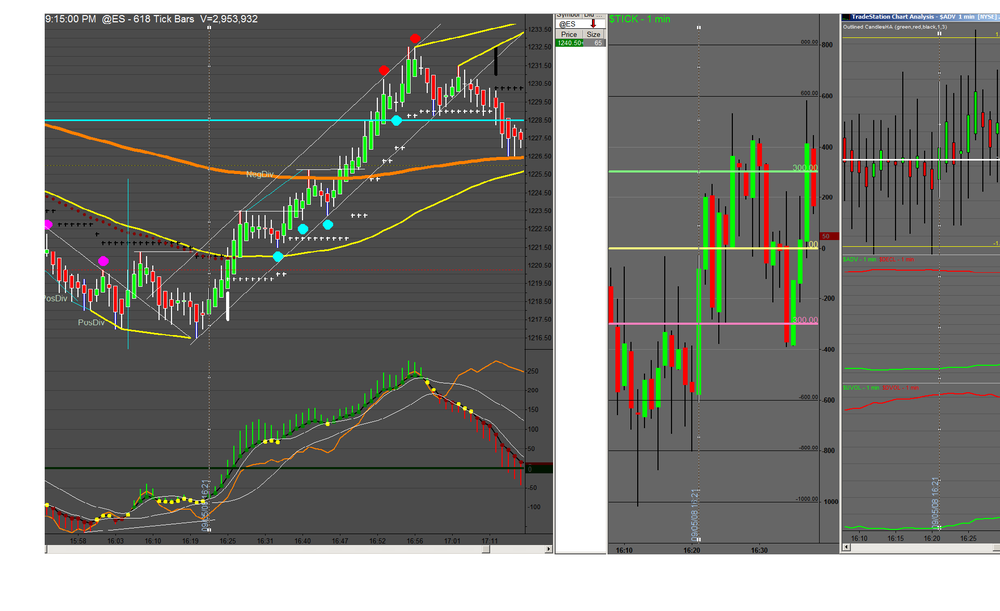Click the @ES symbol entry field
Image resolution: width=1000 pixels, height=611 pixels.
tap(573, 24)
